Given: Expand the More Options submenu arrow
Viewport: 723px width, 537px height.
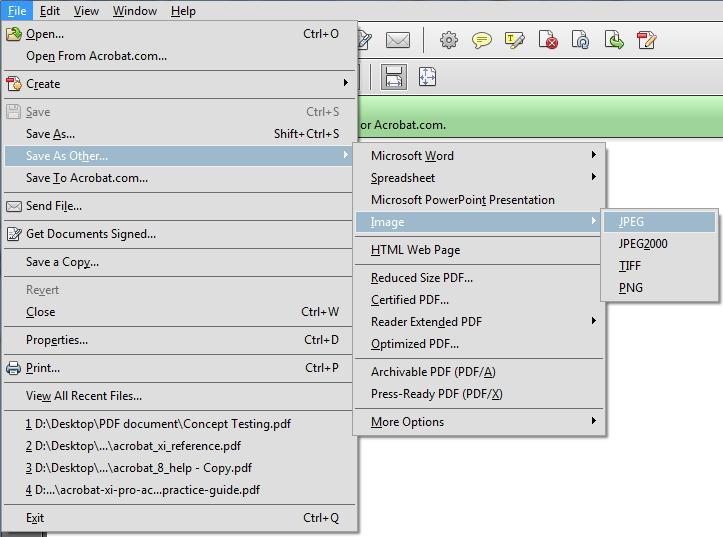Looking at the screenshot, I should coord(594,420).
